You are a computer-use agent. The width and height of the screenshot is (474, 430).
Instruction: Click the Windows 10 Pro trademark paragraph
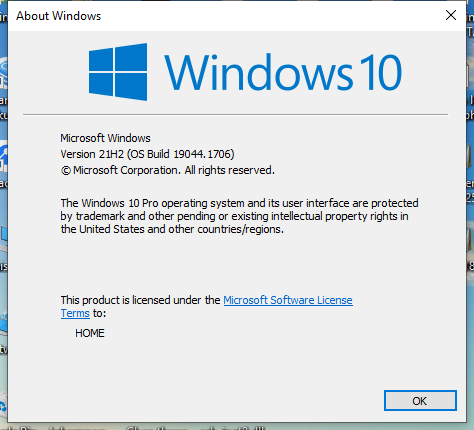click(x=239, y=216)
